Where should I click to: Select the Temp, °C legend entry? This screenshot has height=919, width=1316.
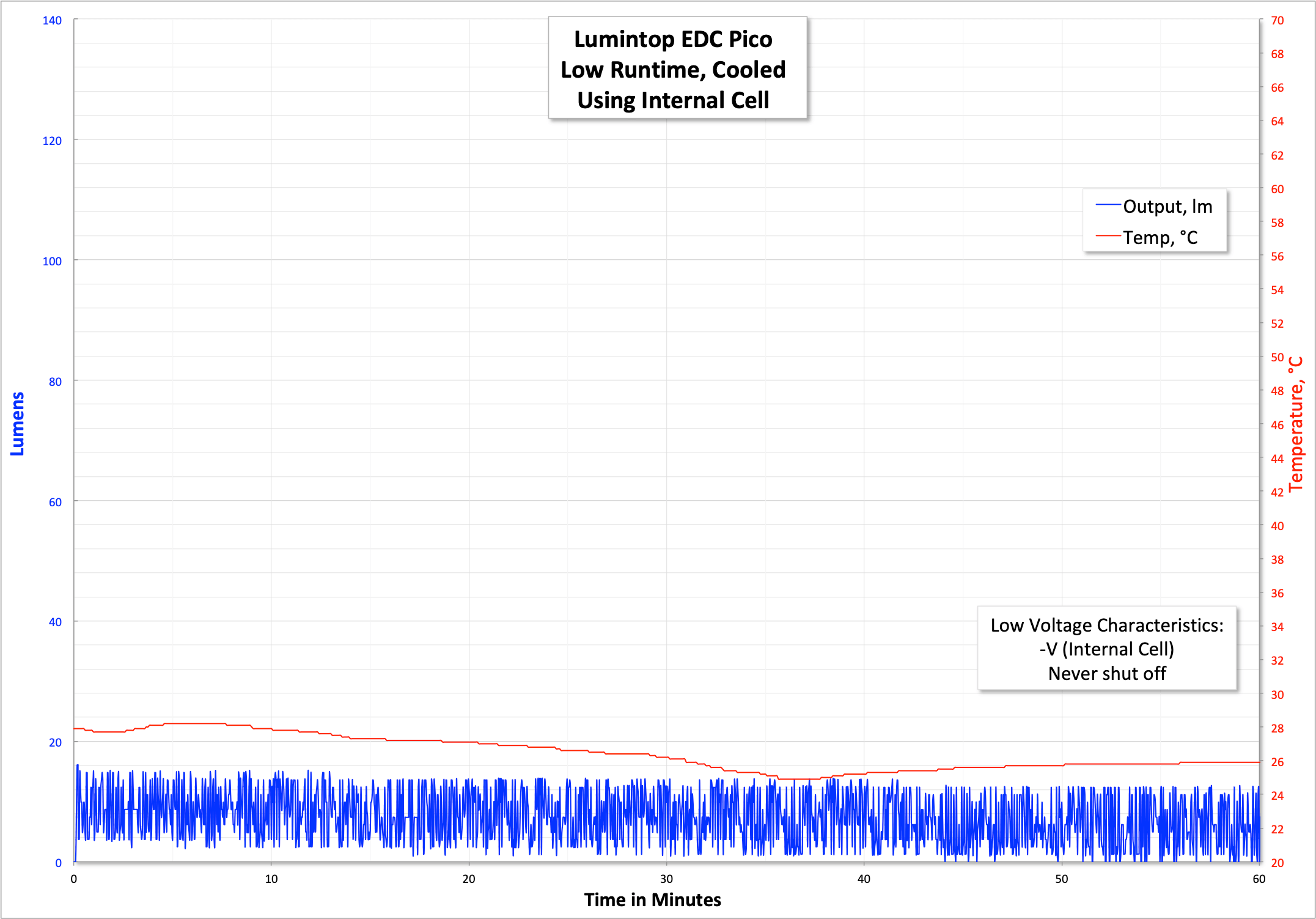(1160, 237)
